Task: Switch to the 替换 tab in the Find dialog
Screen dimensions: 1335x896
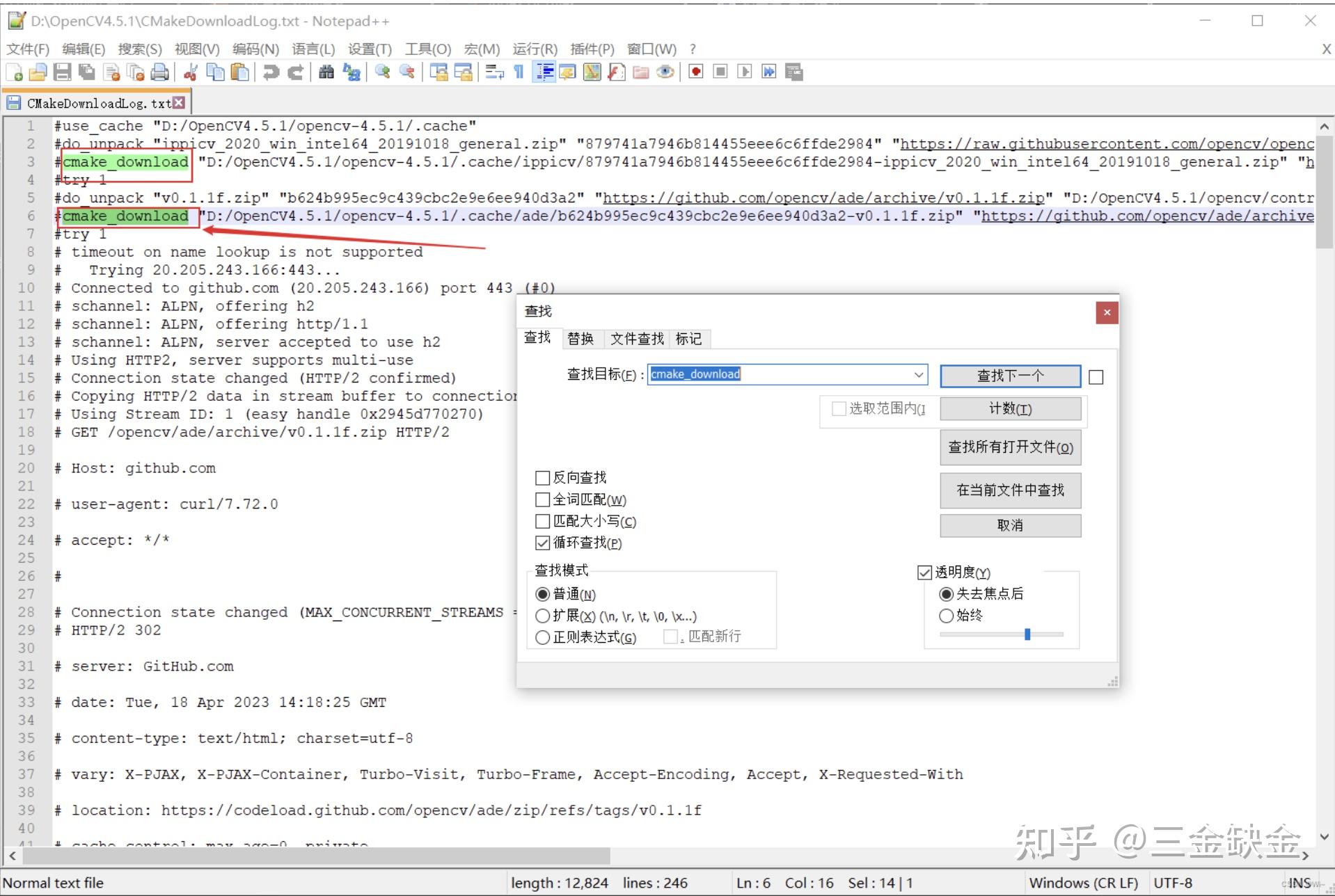Action: (x=582, y=339)
